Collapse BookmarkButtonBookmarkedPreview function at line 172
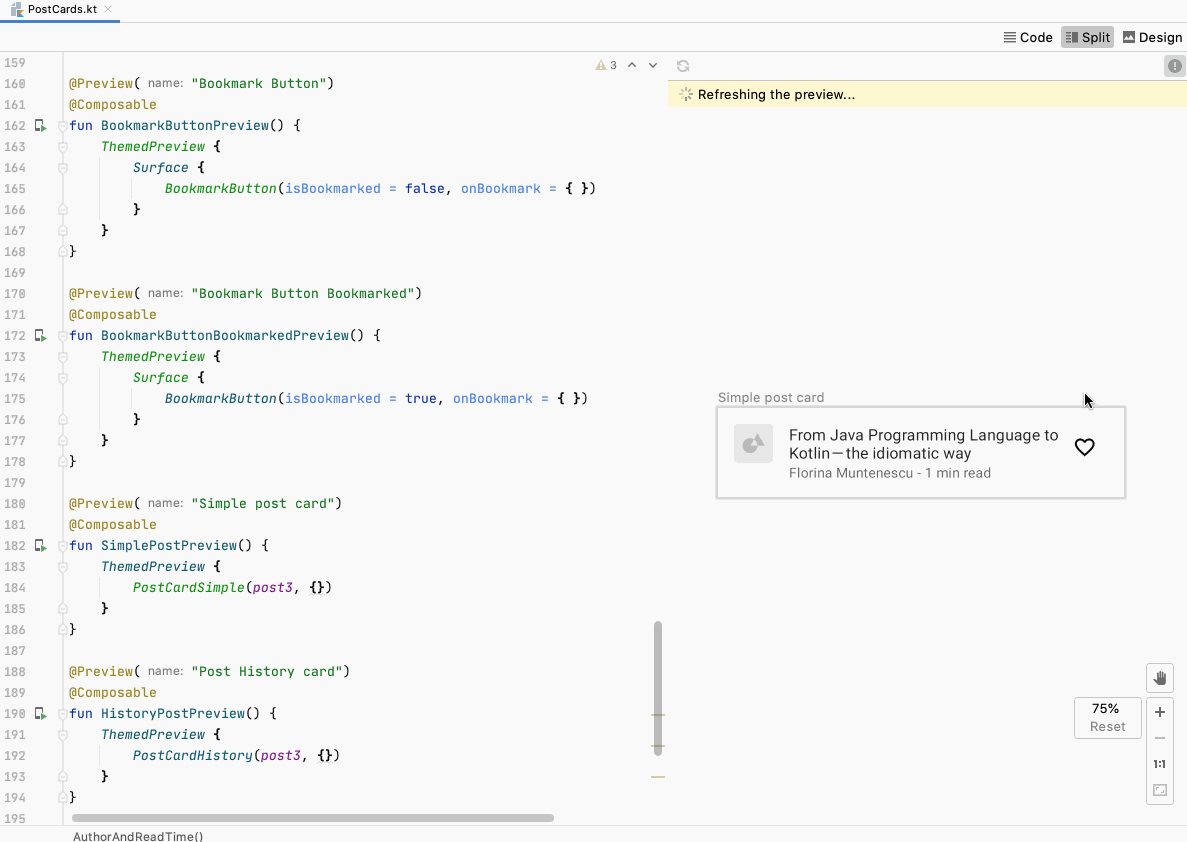This screenshot has width=1187, height=842. coord(63,335)
